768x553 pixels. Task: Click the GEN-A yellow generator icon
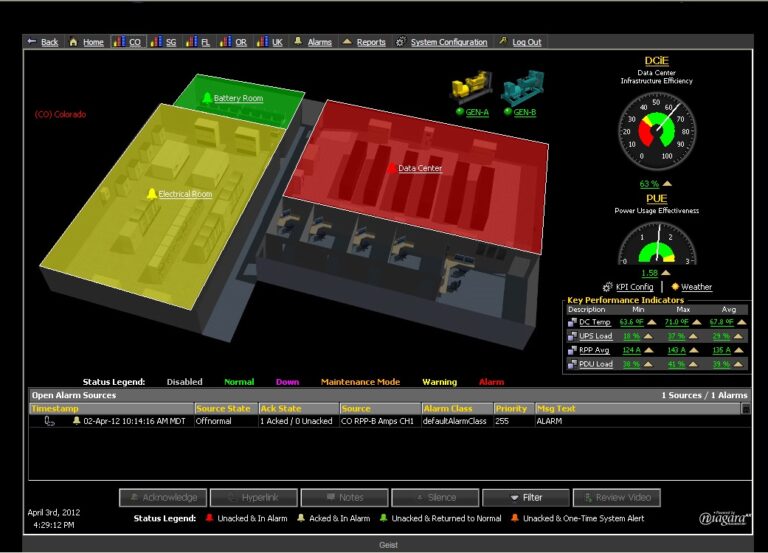472,90
